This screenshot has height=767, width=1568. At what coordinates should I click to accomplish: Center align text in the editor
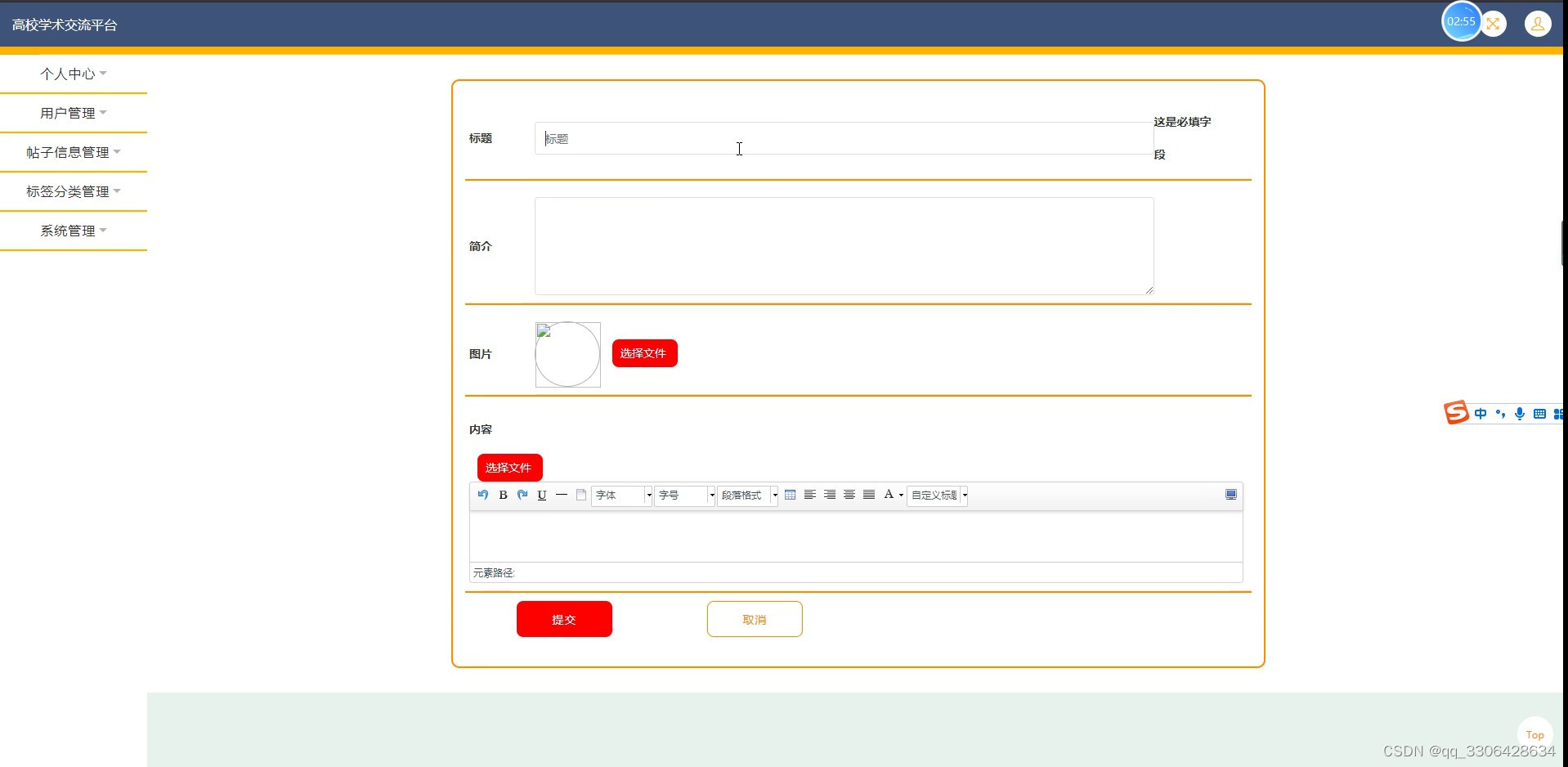click(x=849, y=495)
